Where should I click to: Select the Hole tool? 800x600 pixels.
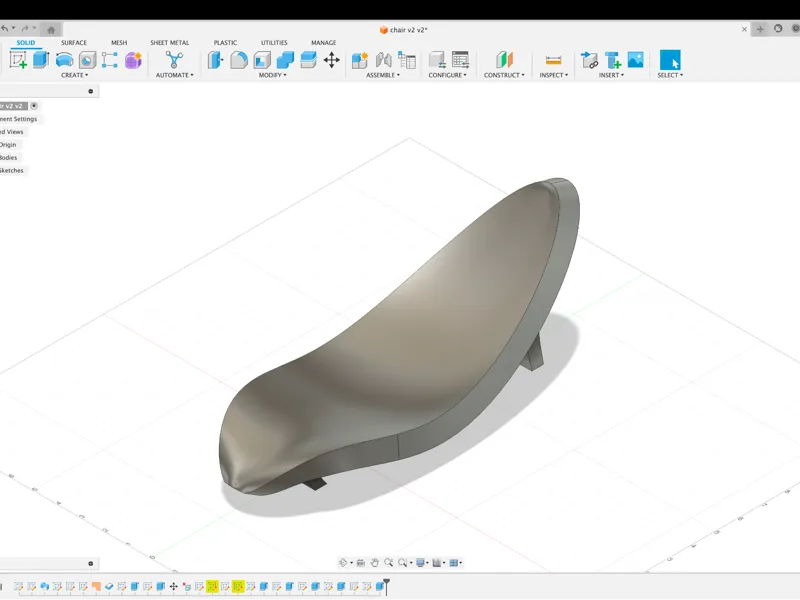[x=87, y=60]
